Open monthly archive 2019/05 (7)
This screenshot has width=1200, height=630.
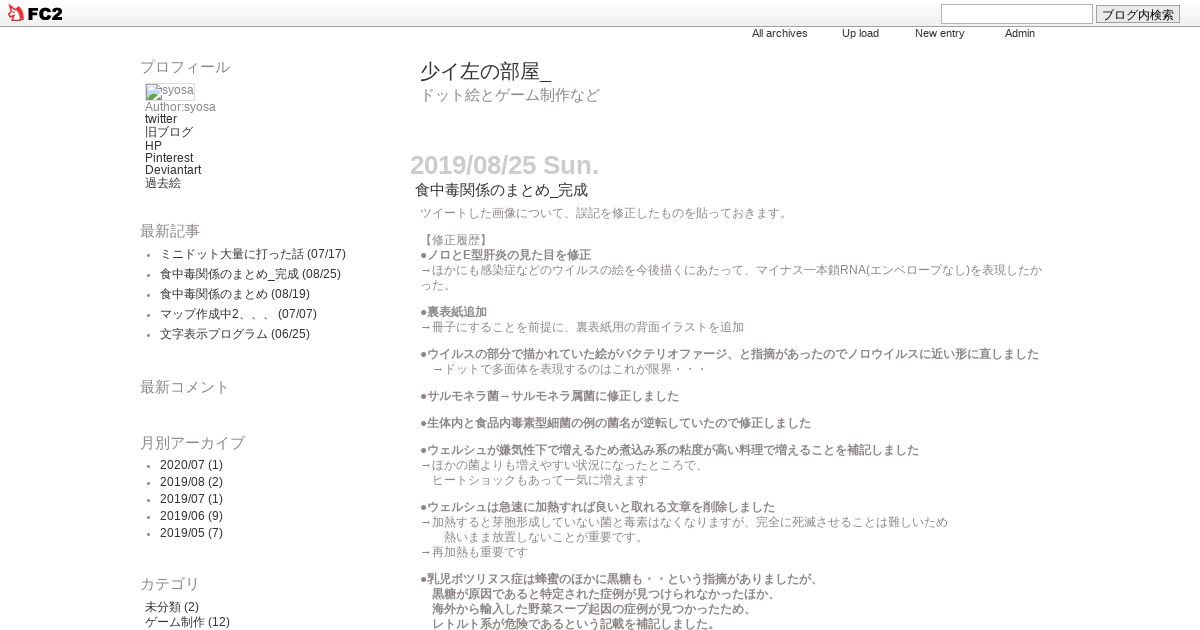191,533
